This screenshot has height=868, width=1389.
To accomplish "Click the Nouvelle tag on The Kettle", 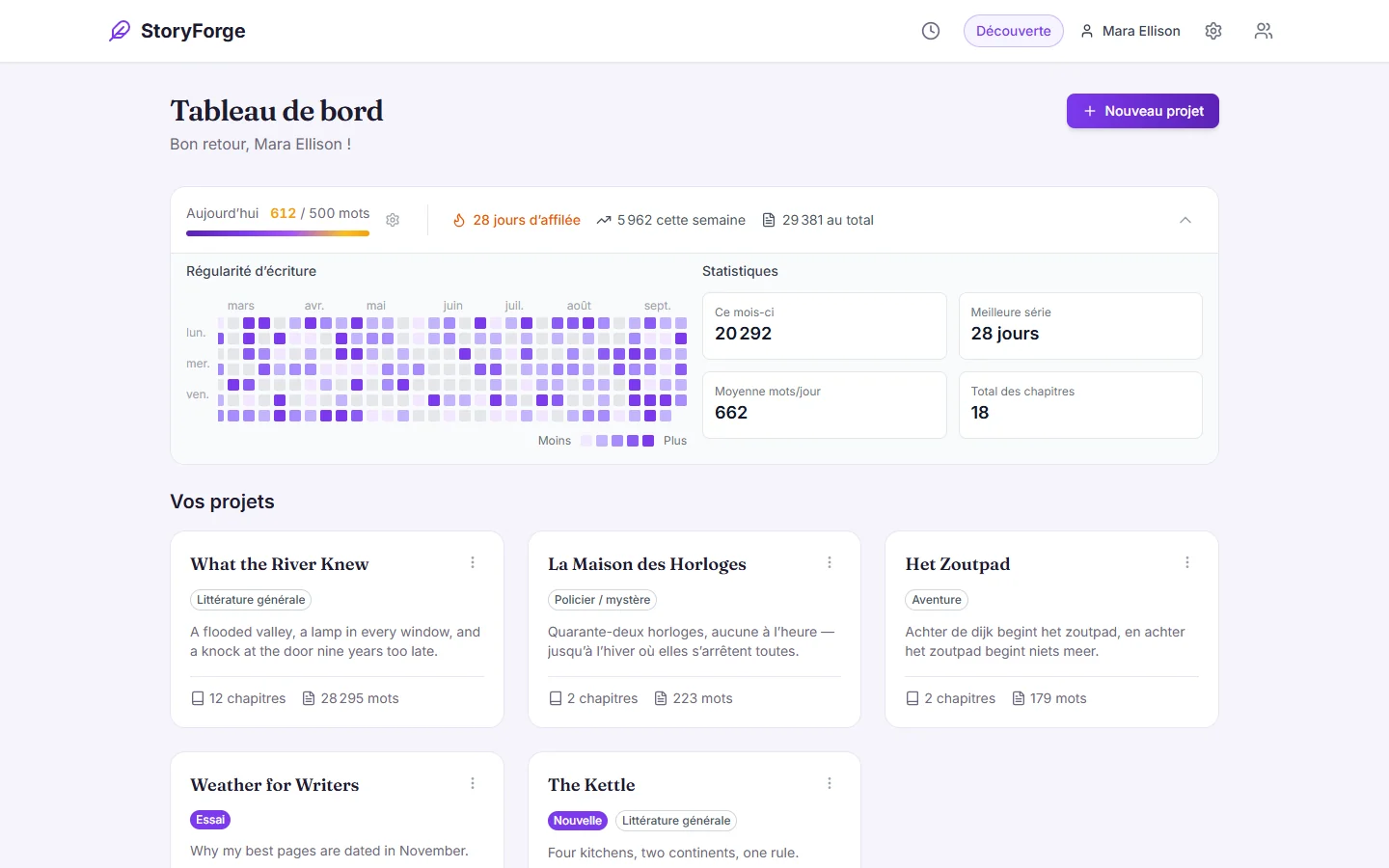I will point(578,821).
